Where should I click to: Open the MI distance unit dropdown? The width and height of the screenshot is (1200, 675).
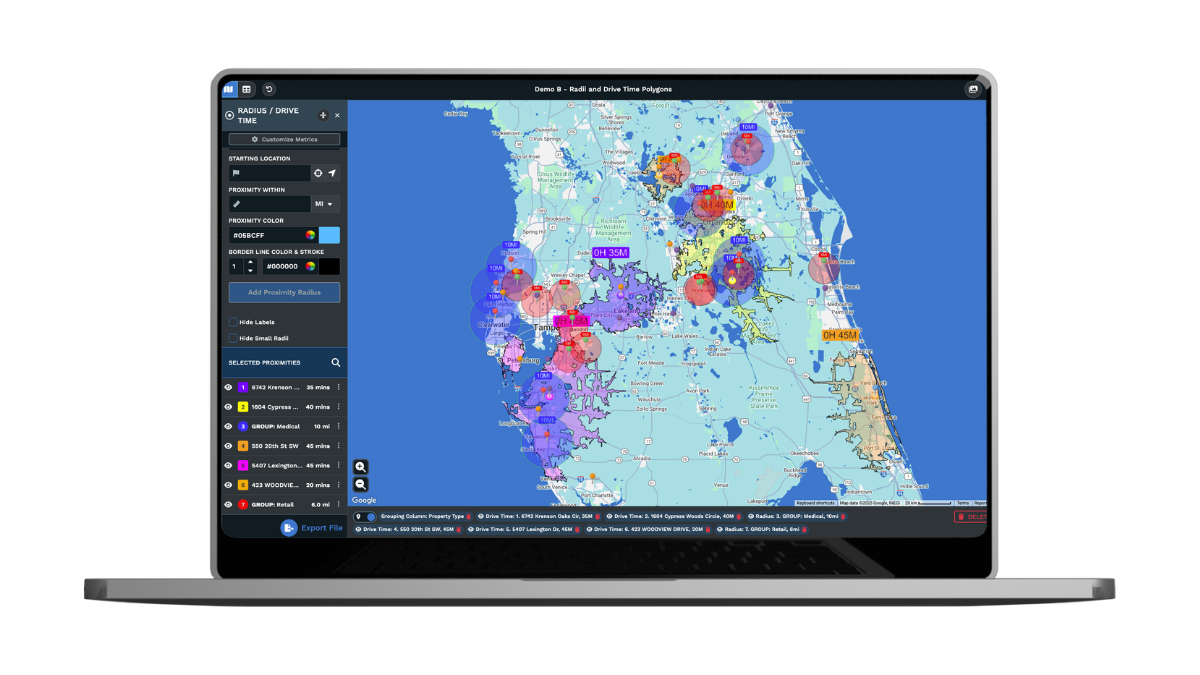tap(325, 204)
